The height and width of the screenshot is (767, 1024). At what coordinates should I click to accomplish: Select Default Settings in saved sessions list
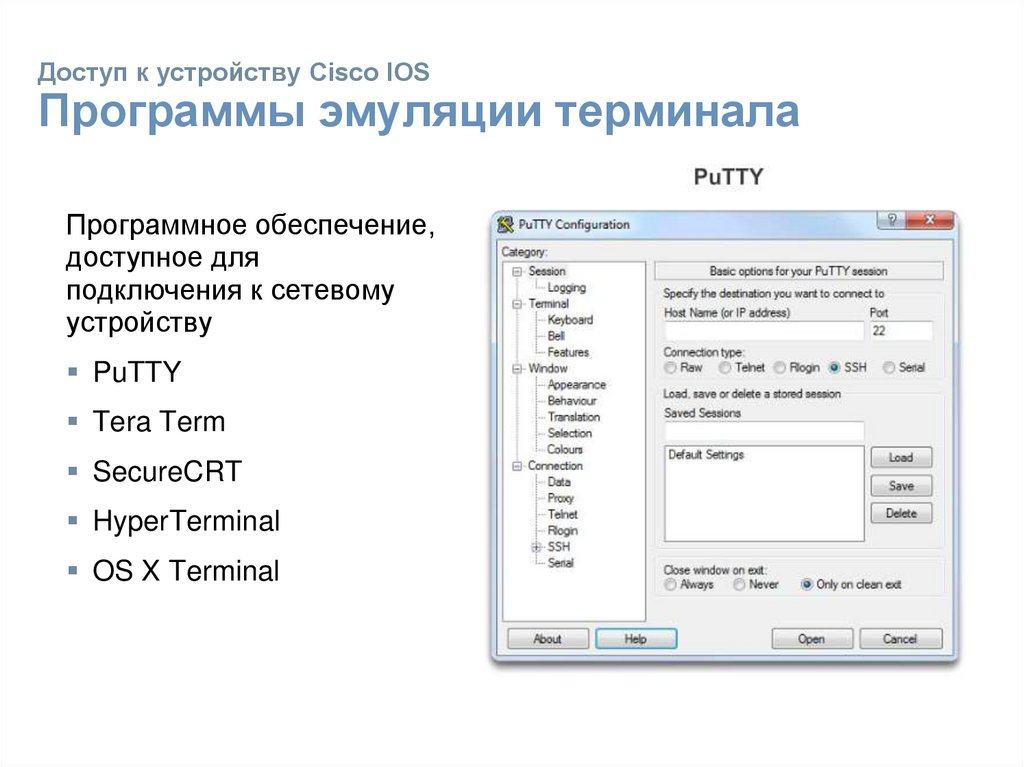click(706, 455)
